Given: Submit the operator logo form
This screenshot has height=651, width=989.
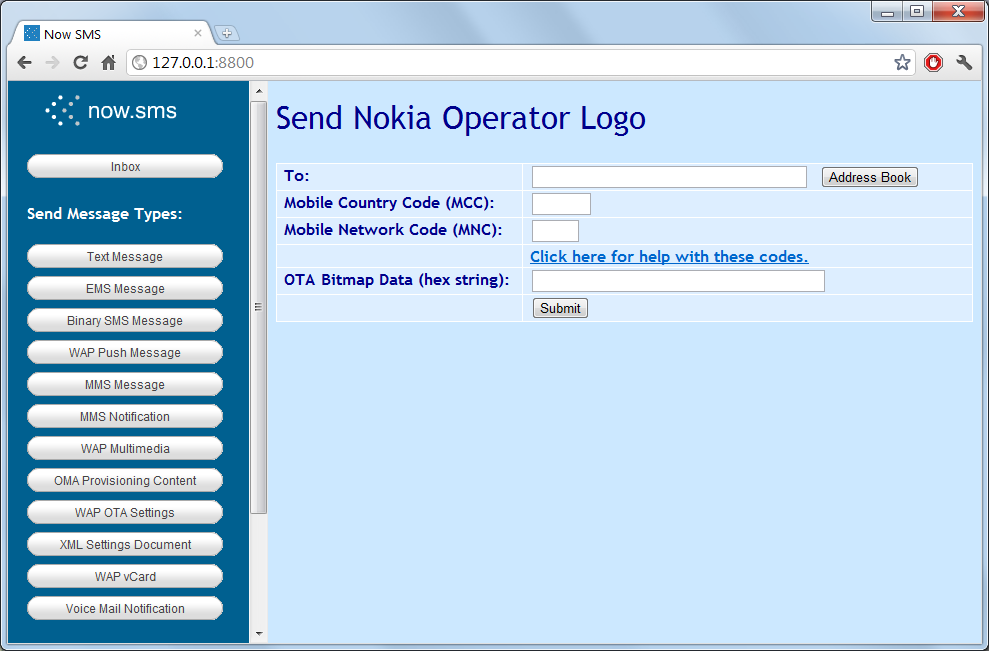Looking at the screenshot, I should [560, 308].
